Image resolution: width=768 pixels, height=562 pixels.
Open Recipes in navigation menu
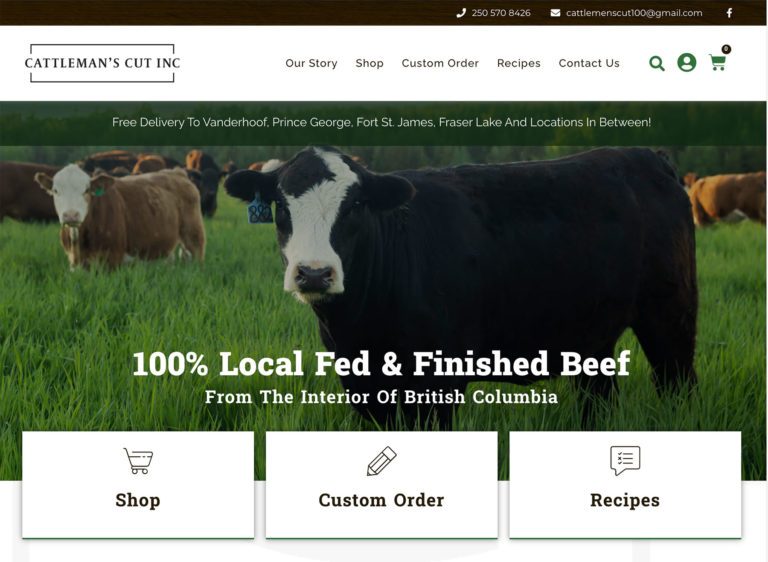click(x=519, y=63)
